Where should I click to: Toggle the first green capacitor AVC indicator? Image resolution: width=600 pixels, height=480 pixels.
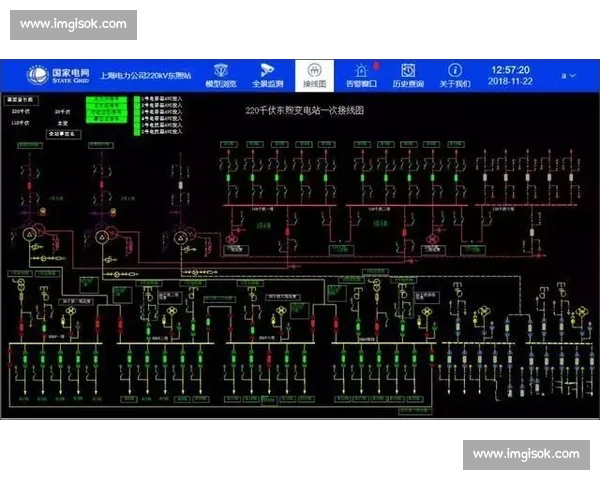136,100
